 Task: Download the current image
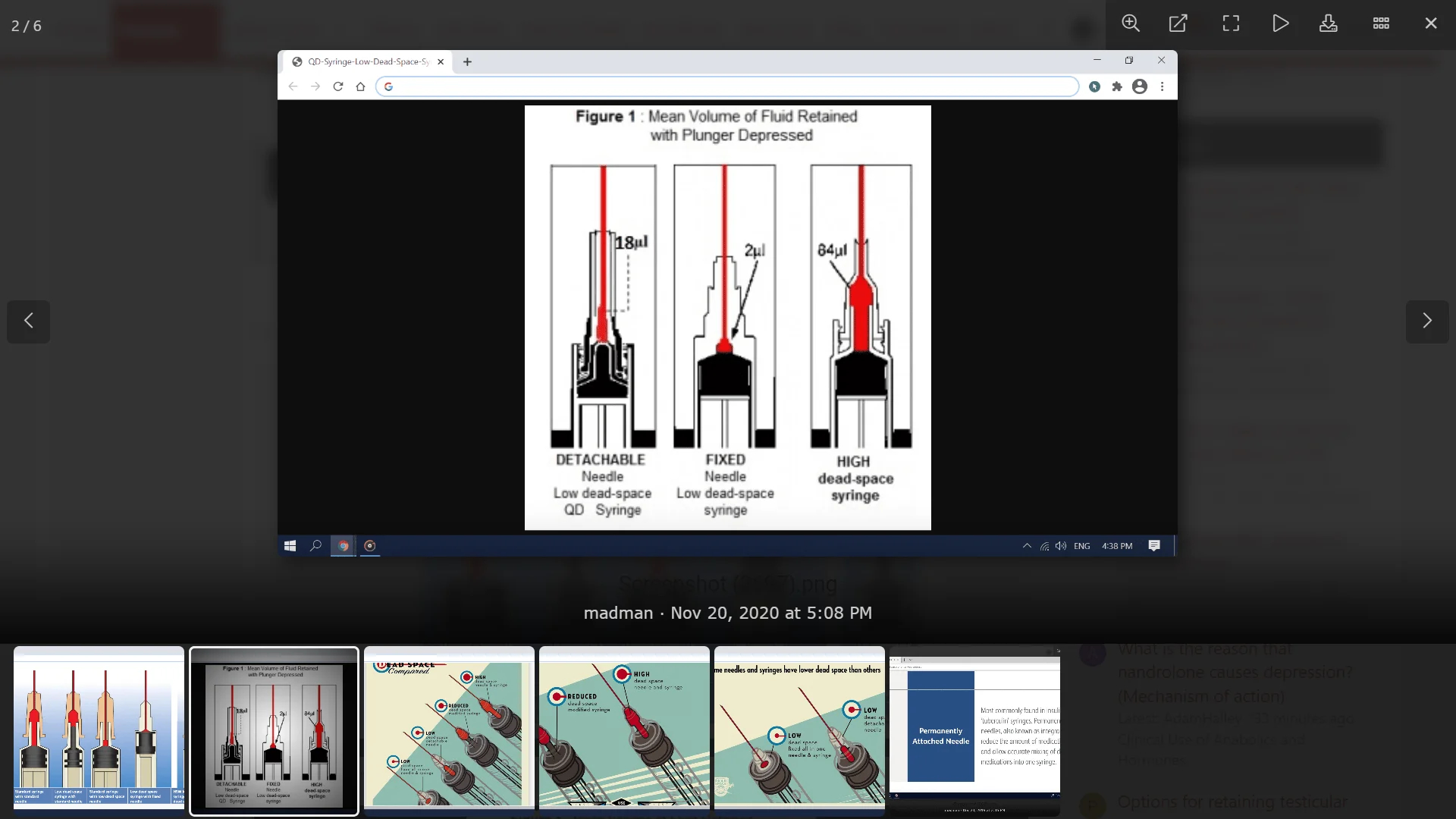[x=1329, y=24]
